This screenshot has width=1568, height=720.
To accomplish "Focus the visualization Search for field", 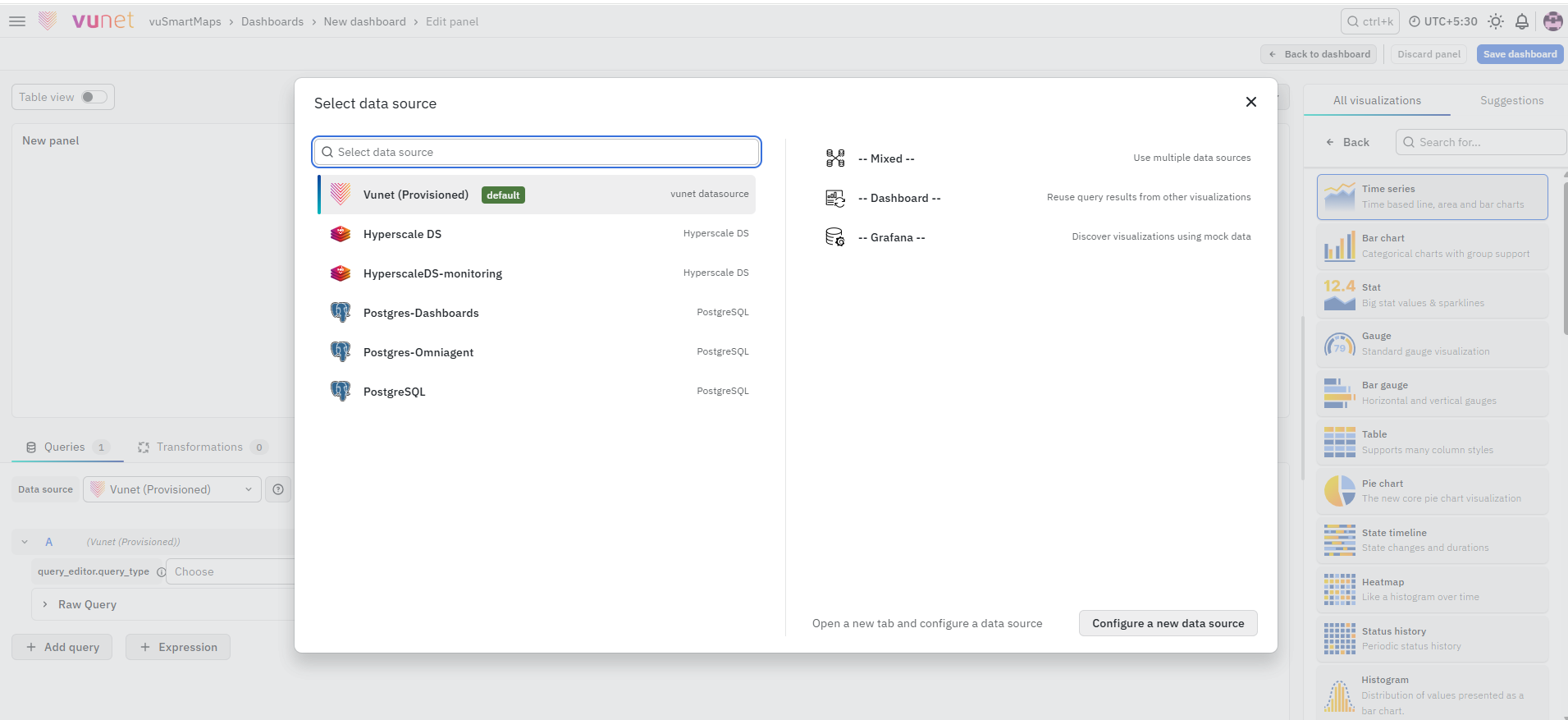I will [1480, 142].
